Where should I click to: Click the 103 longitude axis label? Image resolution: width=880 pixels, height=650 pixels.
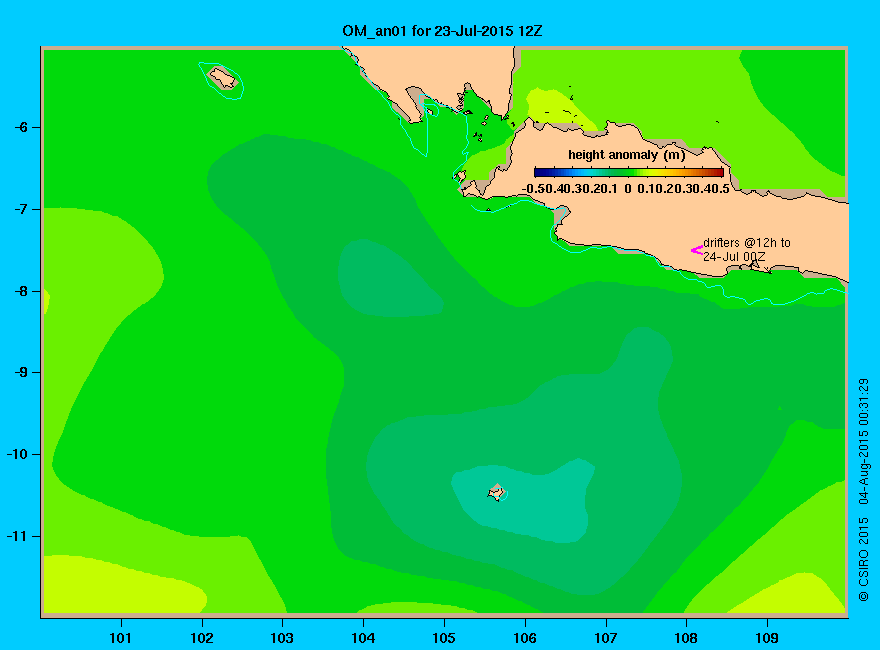pyautogui.click(x=282, y=638)
